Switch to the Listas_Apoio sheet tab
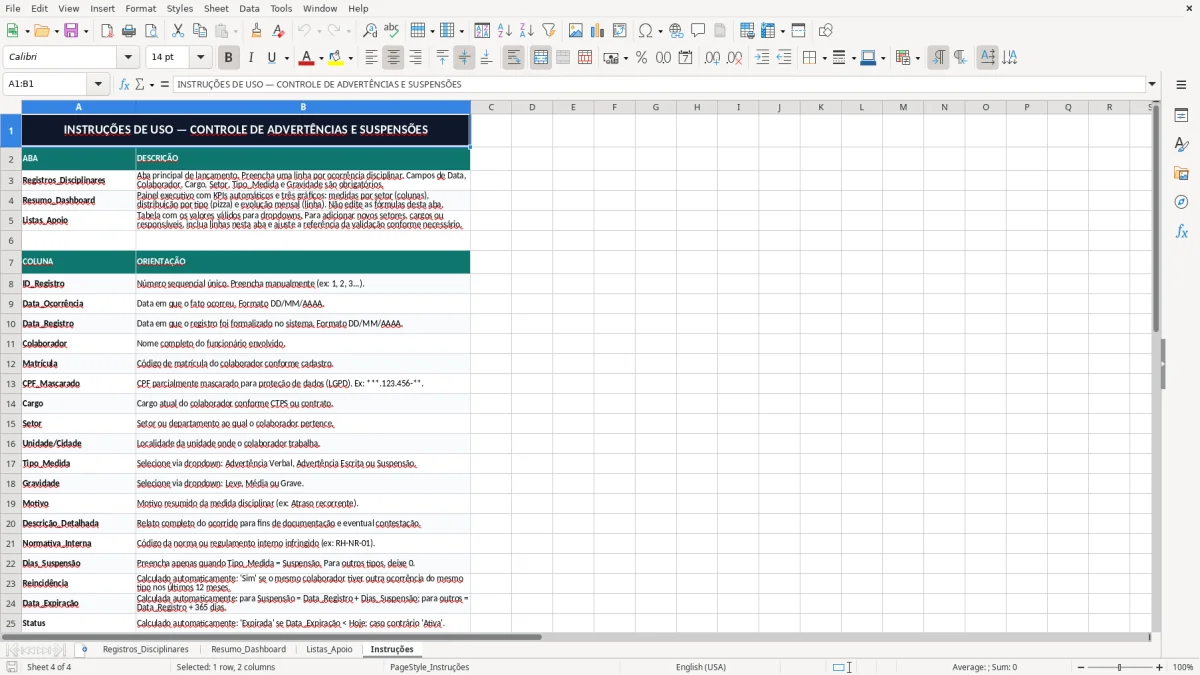 pos(329,649)
